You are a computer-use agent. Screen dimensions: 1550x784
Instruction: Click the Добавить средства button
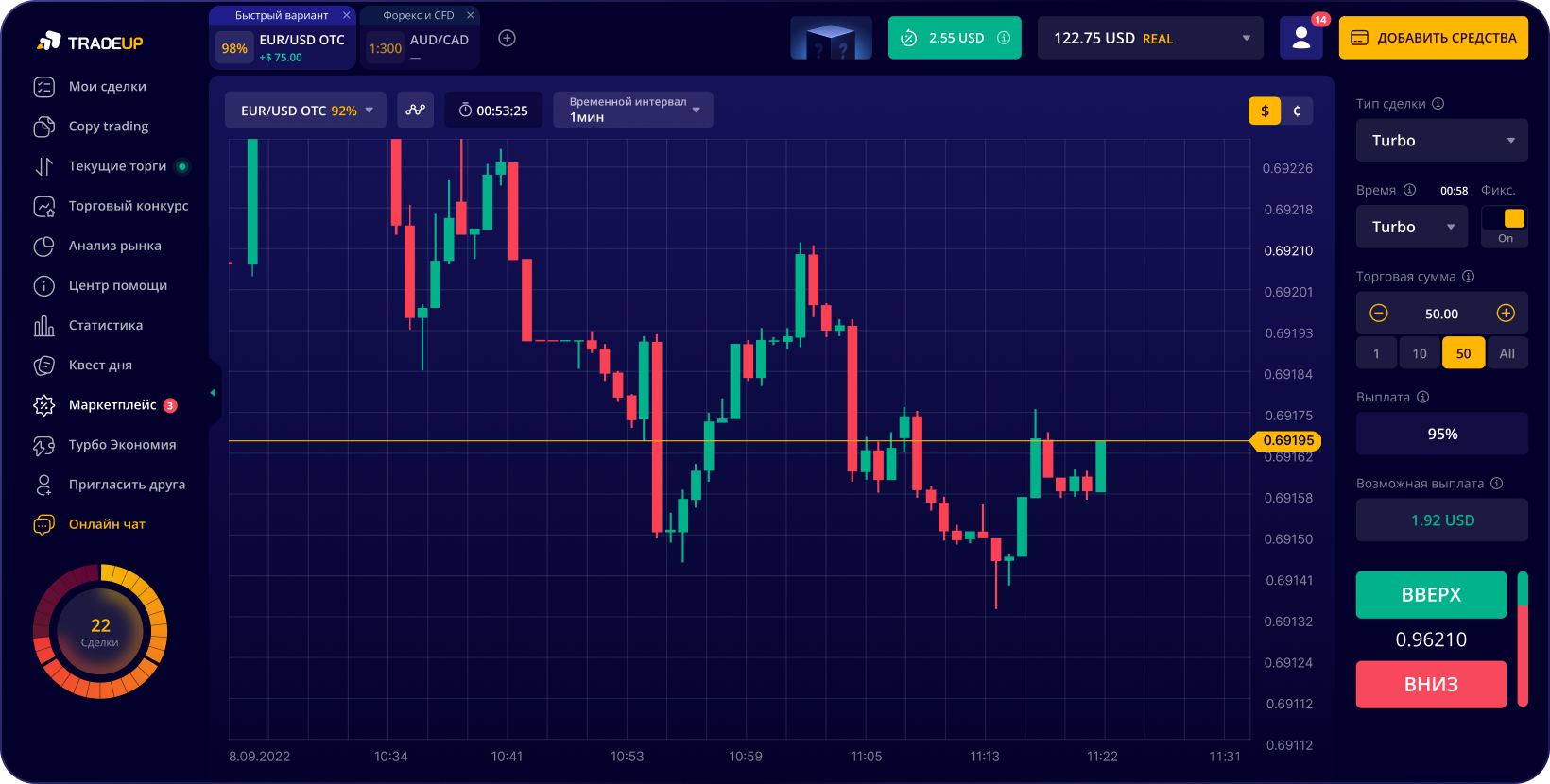(1433, 39)
